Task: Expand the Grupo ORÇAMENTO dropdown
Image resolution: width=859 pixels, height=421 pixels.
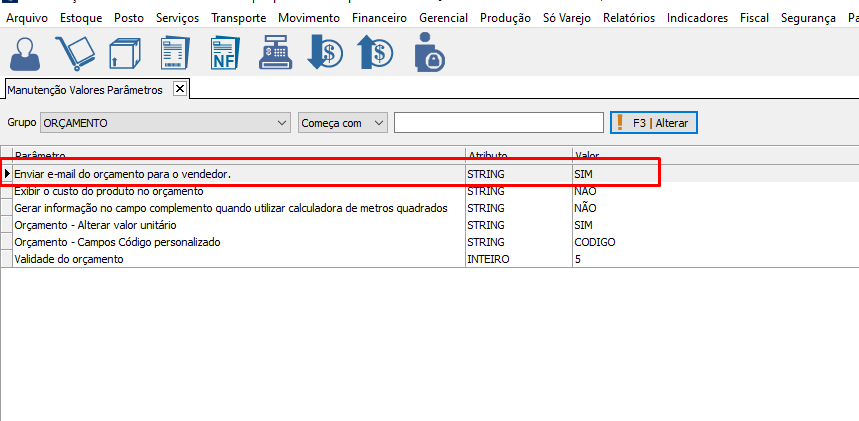Action: point(280,123)
